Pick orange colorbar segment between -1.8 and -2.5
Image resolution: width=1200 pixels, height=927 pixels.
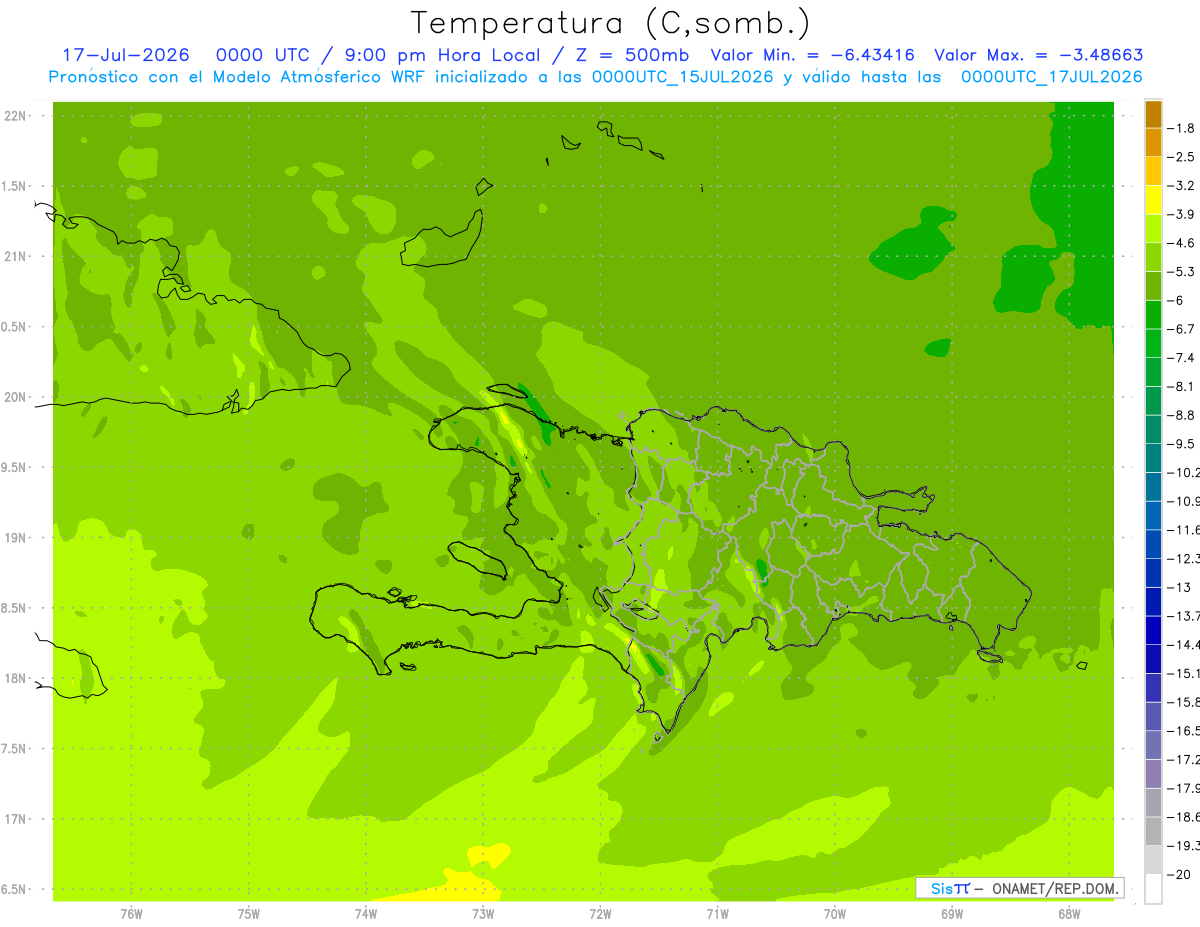[x=1153, y=143]
